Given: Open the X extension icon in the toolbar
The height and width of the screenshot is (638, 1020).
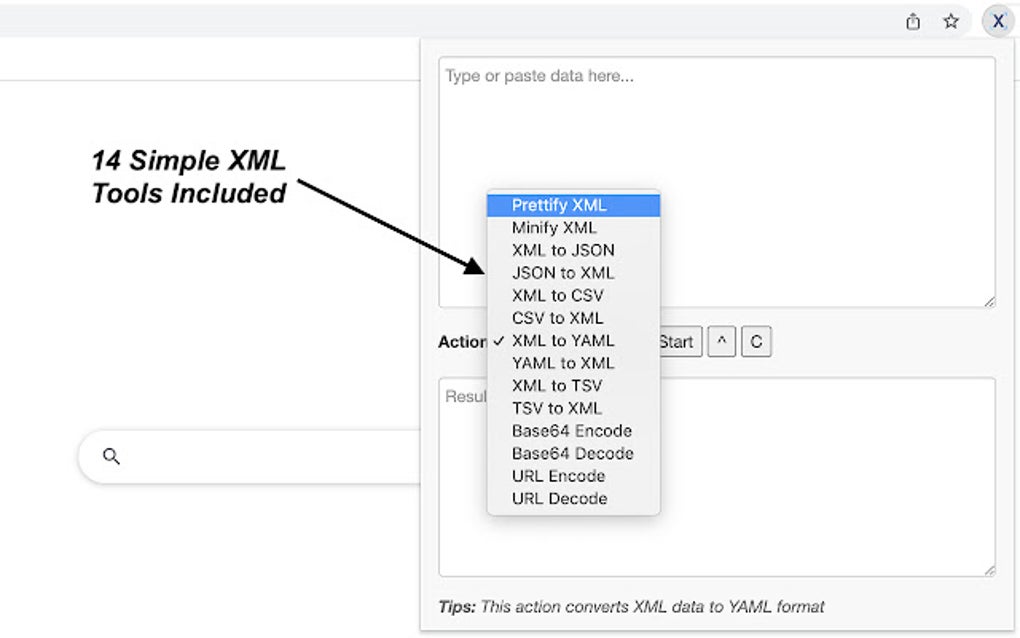Looking at the screenshot, I should point(998,21).
